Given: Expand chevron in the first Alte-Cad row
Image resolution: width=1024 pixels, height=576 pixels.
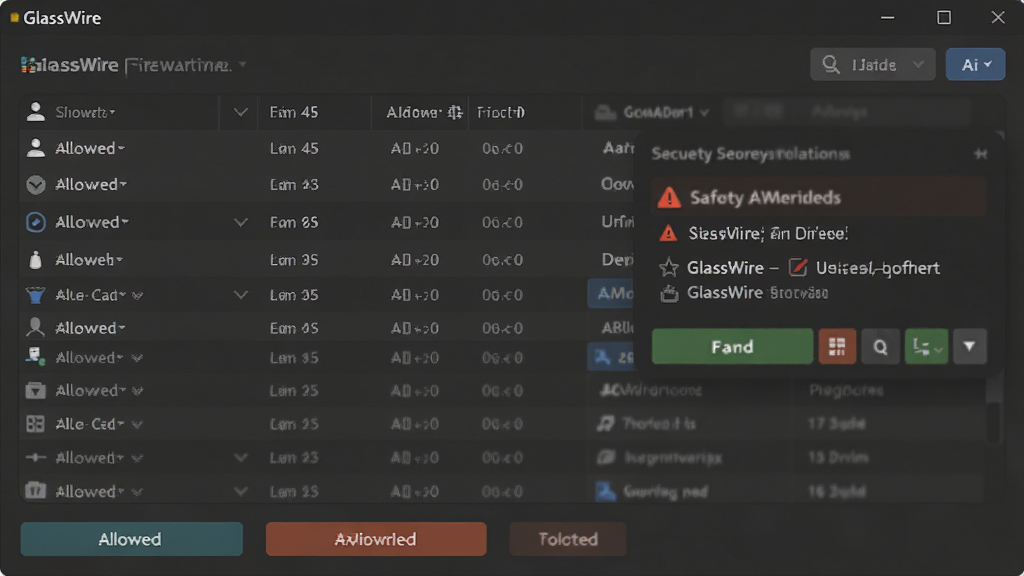Looking at the screenshot, I should click(x=241, y=295).
